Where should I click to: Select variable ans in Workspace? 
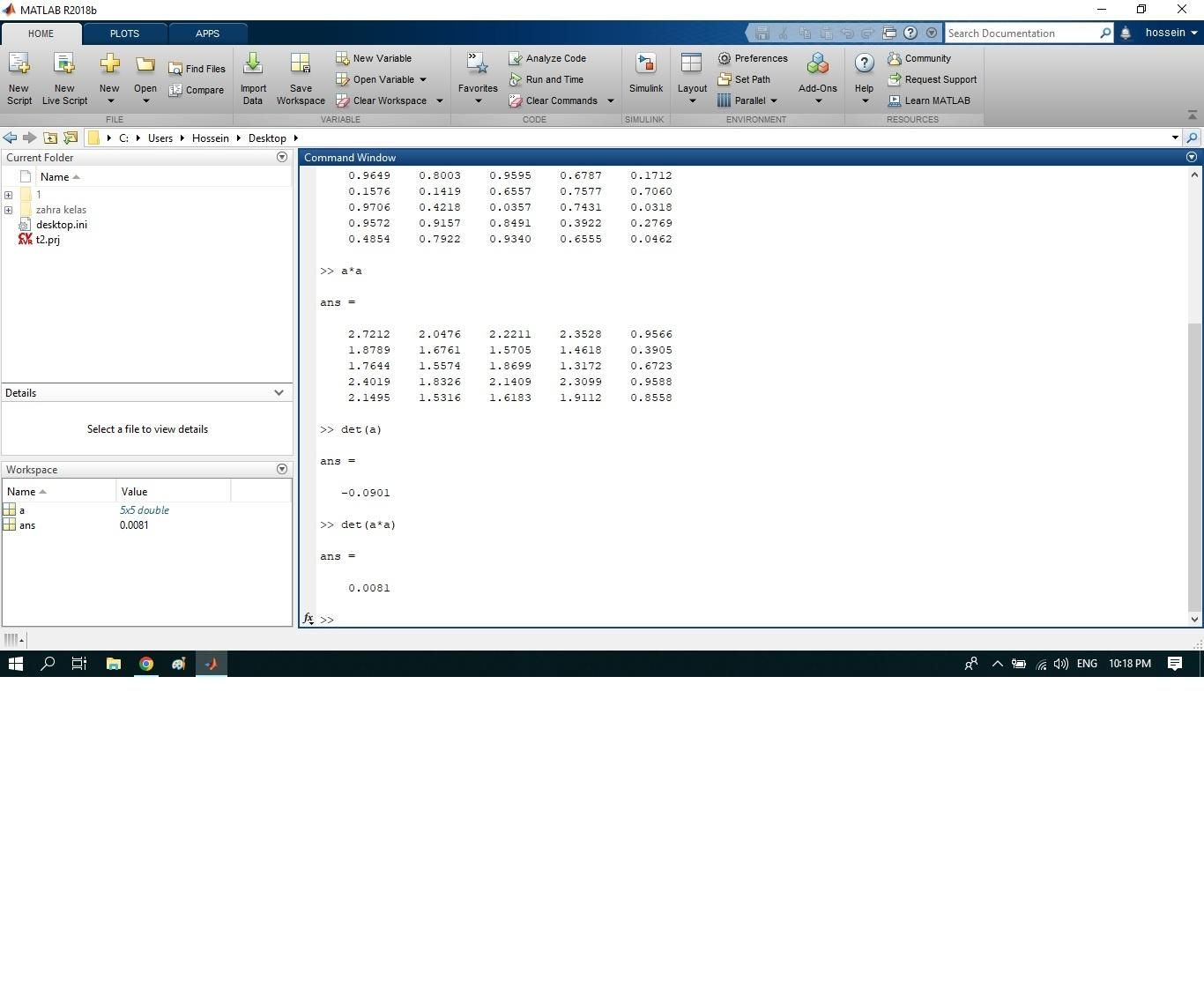tap(27, 525)
